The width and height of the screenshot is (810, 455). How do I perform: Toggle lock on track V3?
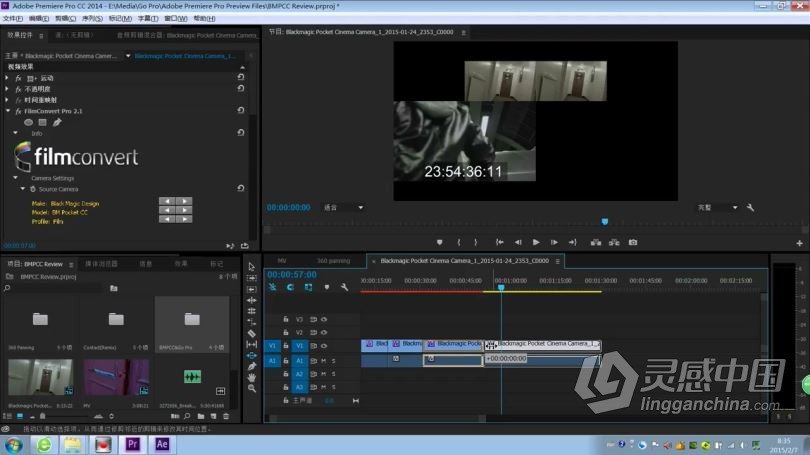tap(286, 320)
